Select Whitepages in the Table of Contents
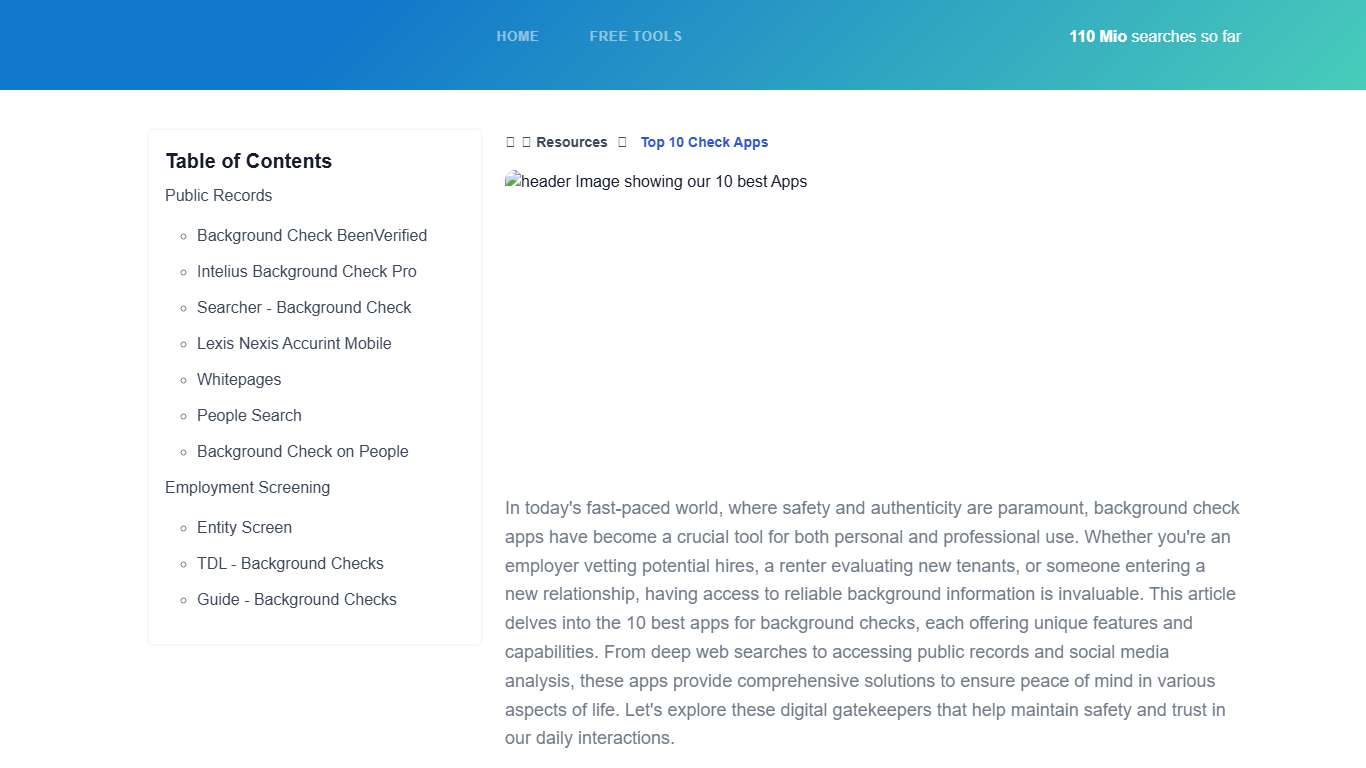Screen dimensions: 1366x768 (239, 379)
